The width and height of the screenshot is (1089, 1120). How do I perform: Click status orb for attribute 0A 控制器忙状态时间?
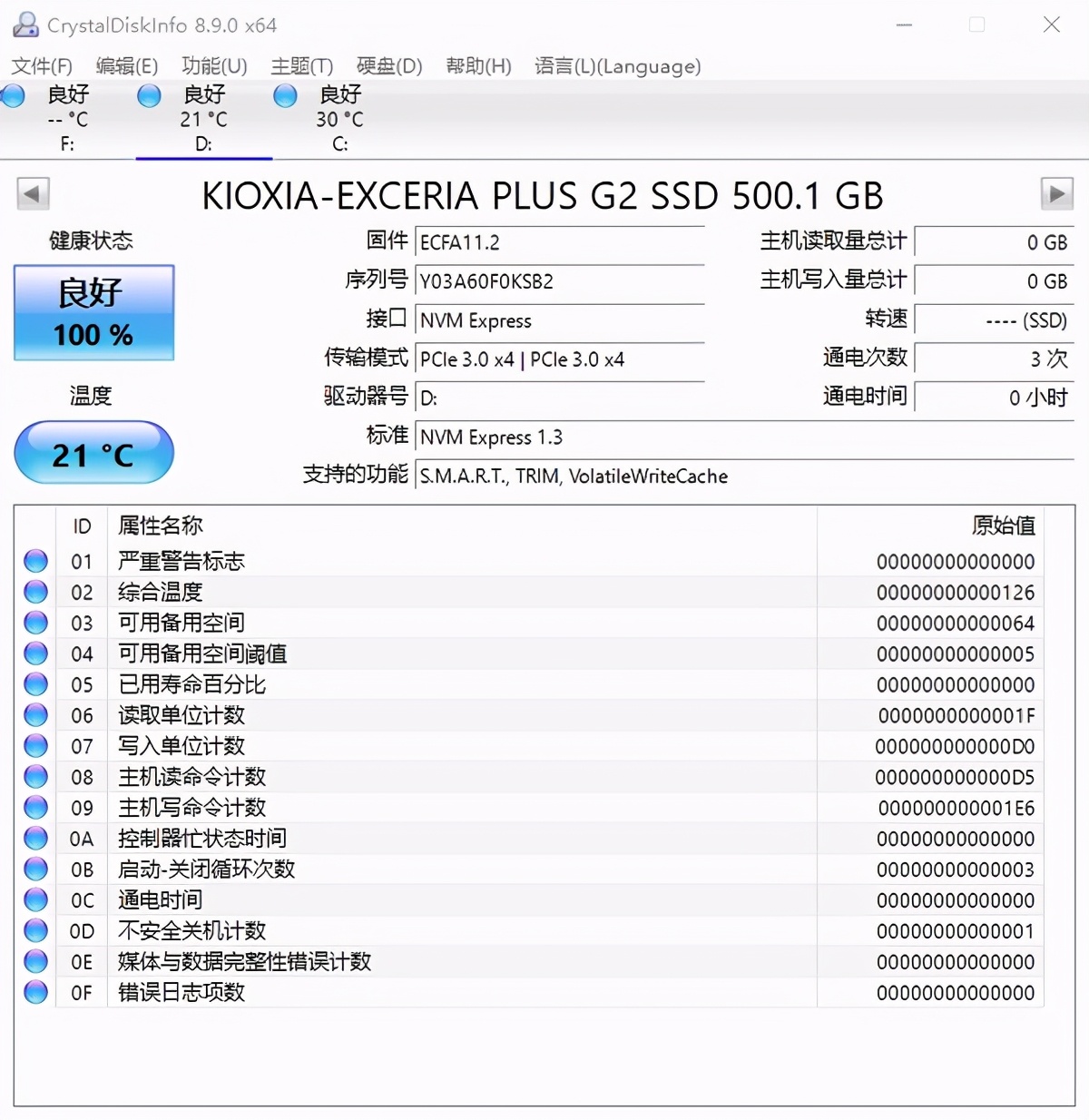point(35,839)
